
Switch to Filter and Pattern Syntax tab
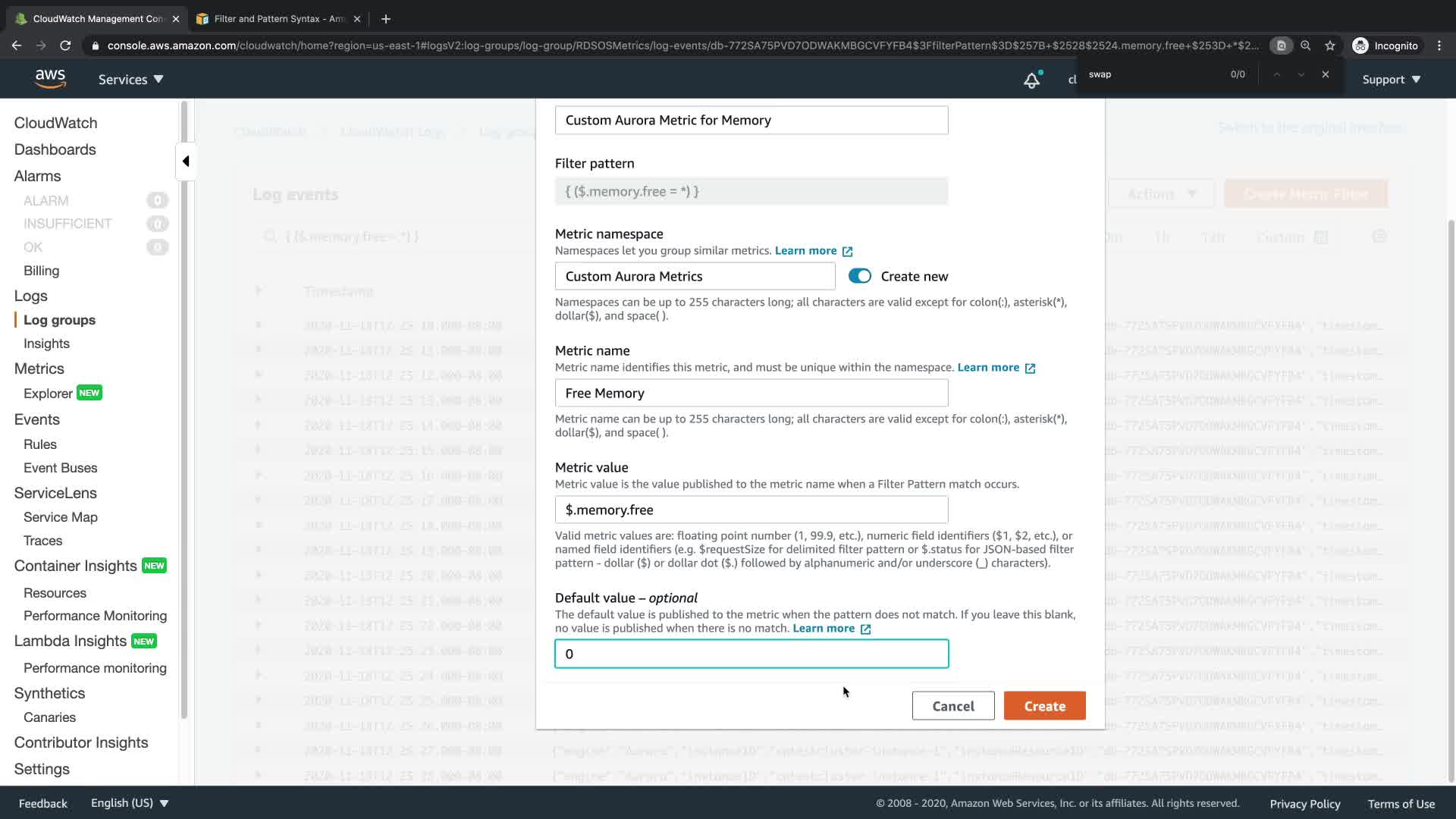278,19
